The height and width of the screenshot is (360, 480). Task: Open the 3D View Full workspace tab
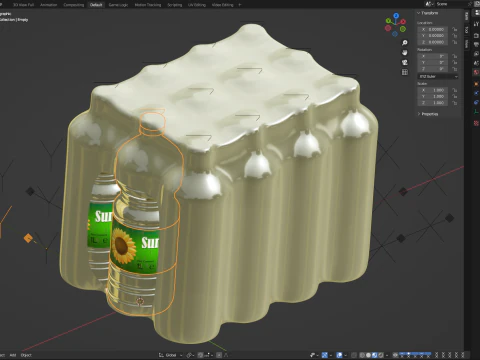pyautogui.click(x=23, y=5)
